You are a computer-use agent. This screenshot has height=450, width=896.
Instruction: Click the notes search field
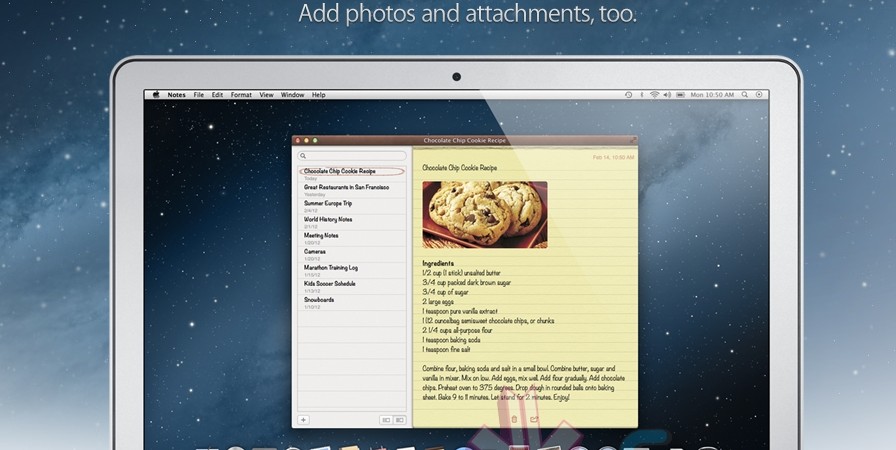pos(352,156)
